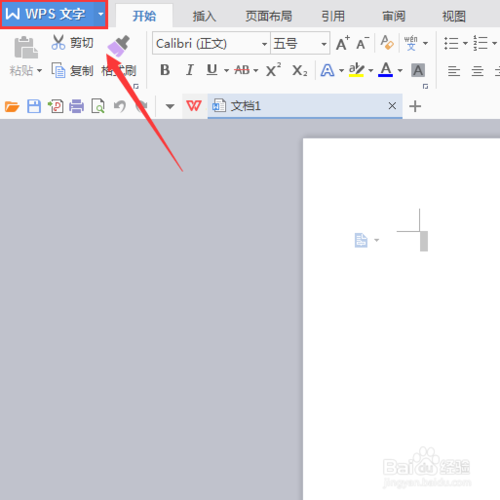Save document with floppy disk icon
500x500 pixels.
click(x=34, y=106)
